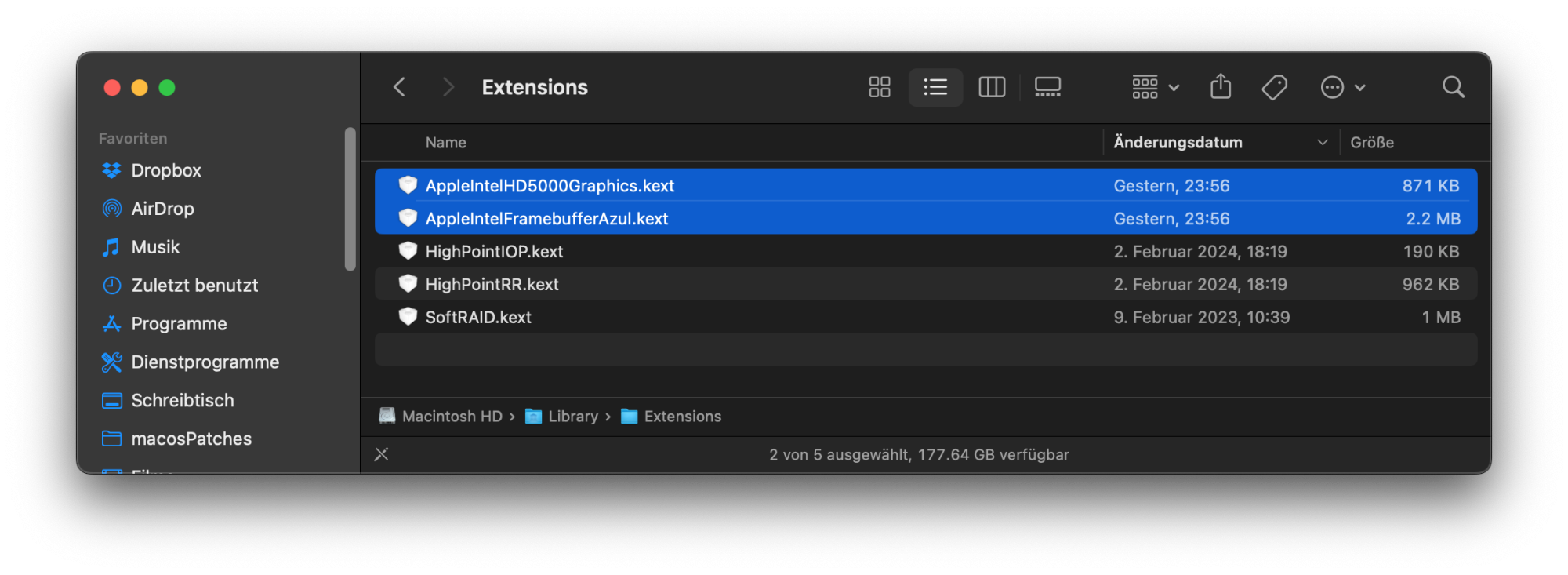Click the 871 KB size cell

[x=1431, y=186]
